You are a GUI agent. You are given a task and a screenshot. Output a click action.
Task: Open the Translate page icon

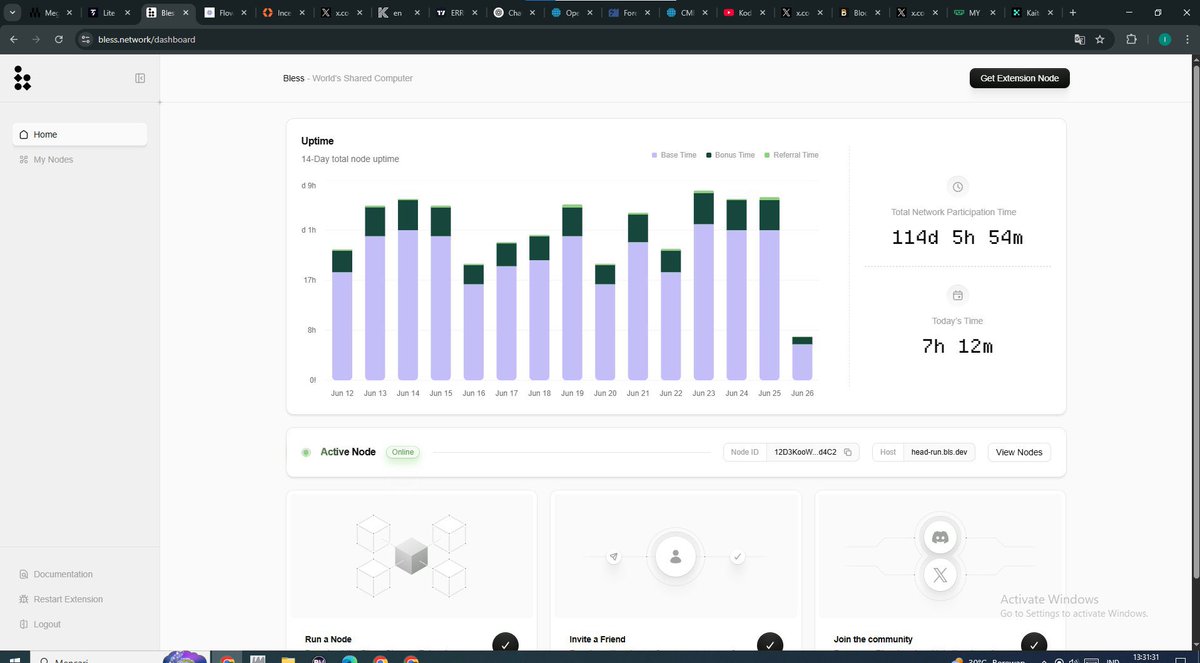click(x=1079, y=39)
